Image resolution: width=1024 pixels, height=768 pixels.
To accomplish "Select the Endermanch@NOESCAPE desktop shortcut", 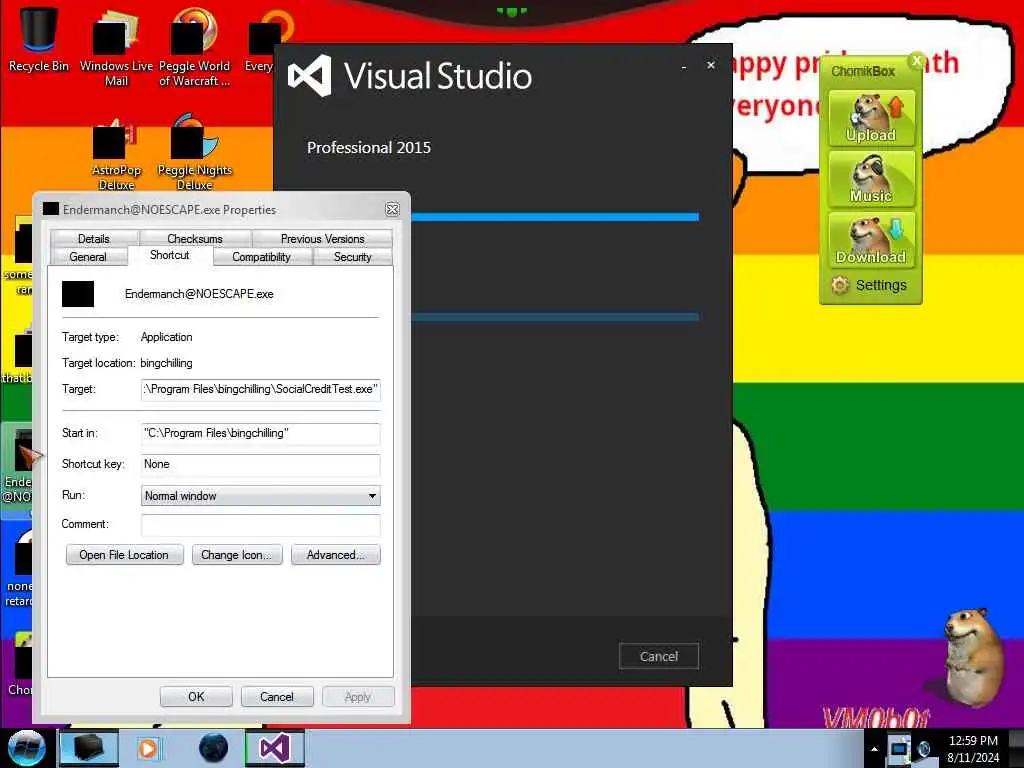I will coord(18,469).
